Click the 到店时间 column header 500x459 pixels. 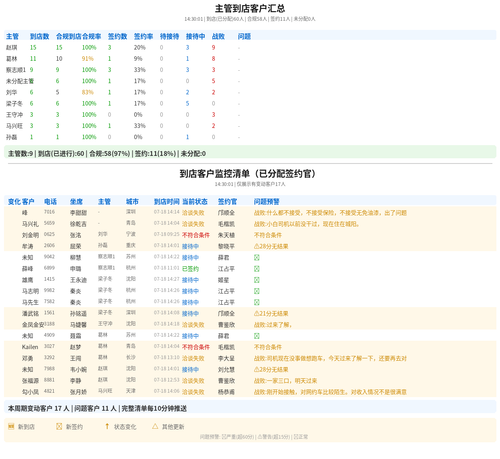click(x=167, y=201)
